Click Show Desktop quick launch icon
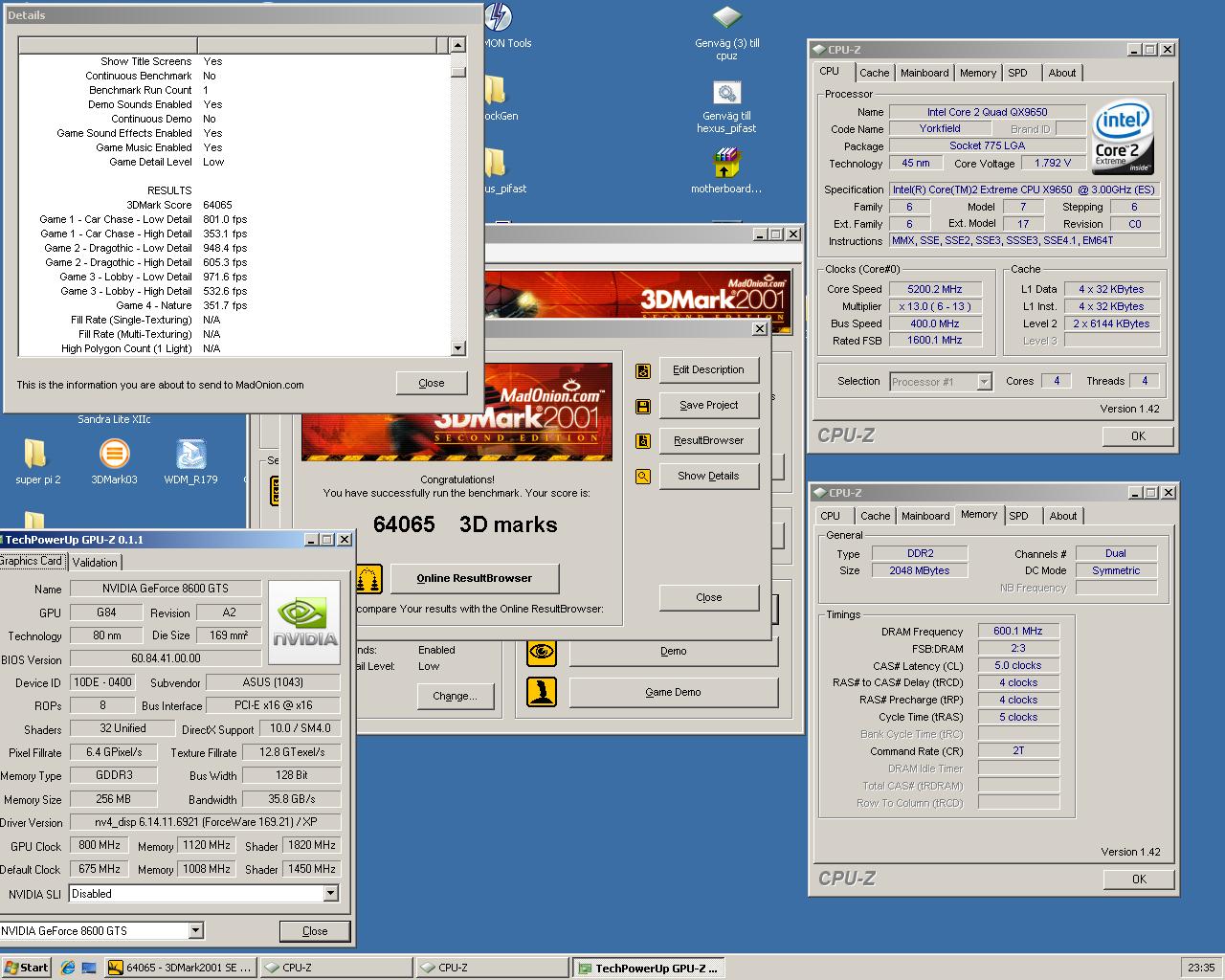The image size is (1225, 980). tap(89, 968)
